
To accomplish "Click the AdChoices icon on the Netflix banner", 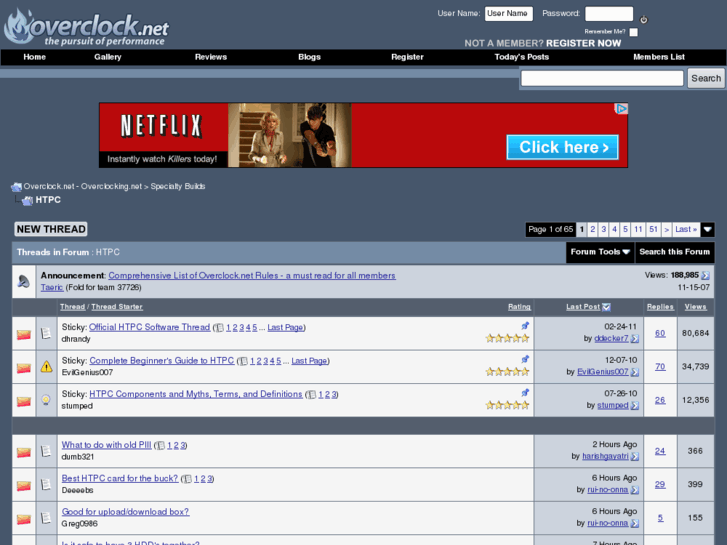I will (x=621, y=109).
